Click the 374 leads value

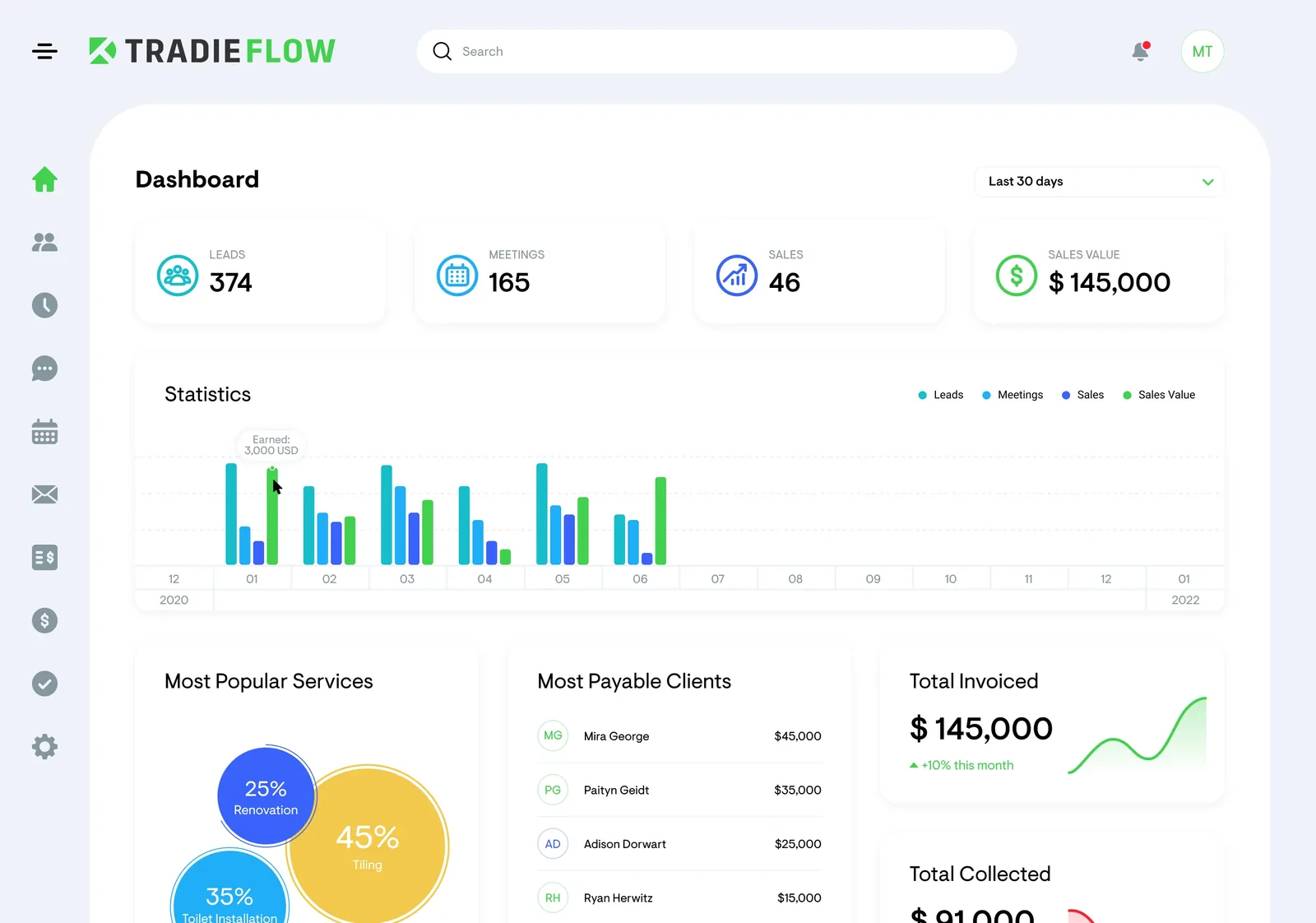[230, 282]
